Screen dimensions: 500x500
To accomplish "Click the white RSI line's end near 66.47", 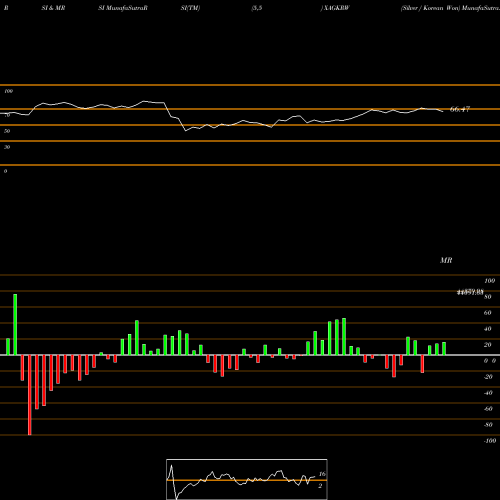I will [x=442, y=111].
